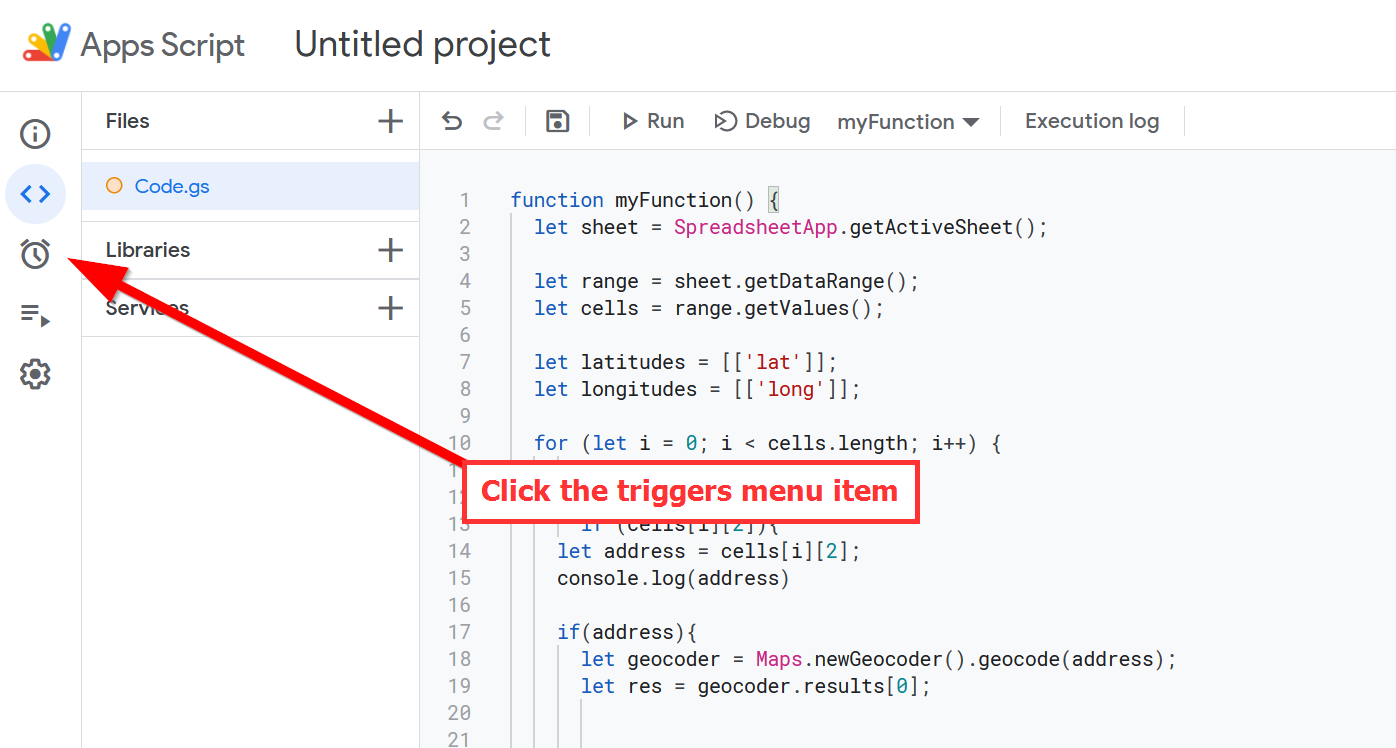Add a new file with plus icon
The image size is (1396, 748).
pos(390,121)
